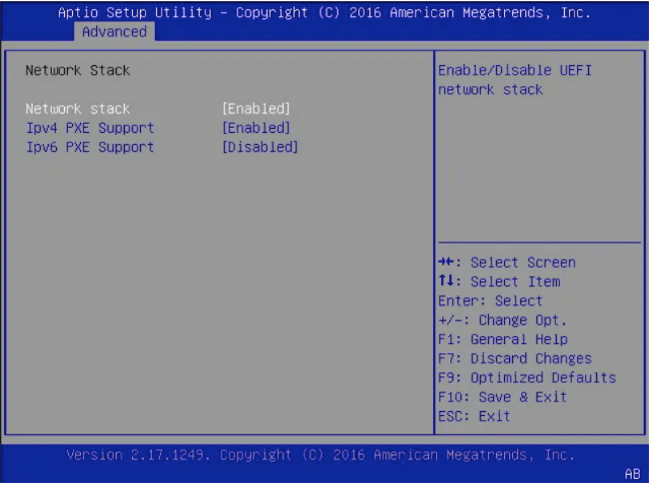This screenshot has height=483, width=649.
Task: Click the 'Enable/Disable UEFI network stack' help text
Action: click(x=515, y=80)
